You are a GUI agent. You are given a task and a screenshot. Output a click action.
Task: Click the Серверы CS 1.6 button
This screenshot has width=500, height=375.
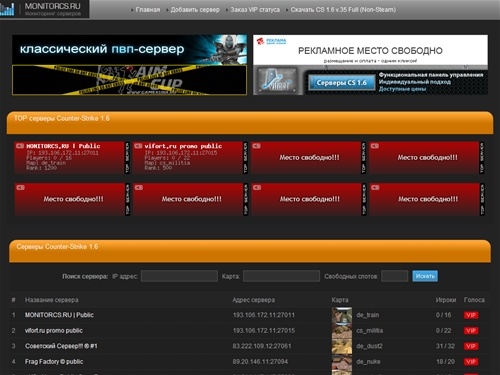coord(341,83)
